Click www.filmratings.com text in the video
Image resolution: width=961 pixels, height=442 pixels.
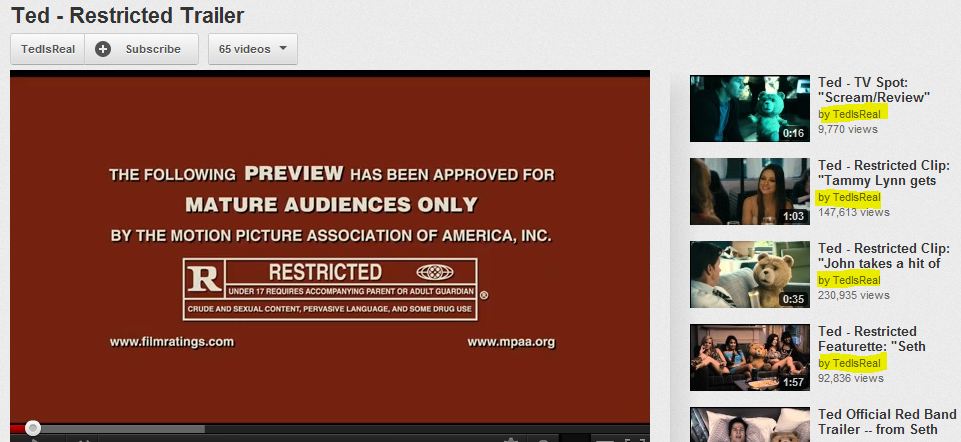[x=172, y=342]
